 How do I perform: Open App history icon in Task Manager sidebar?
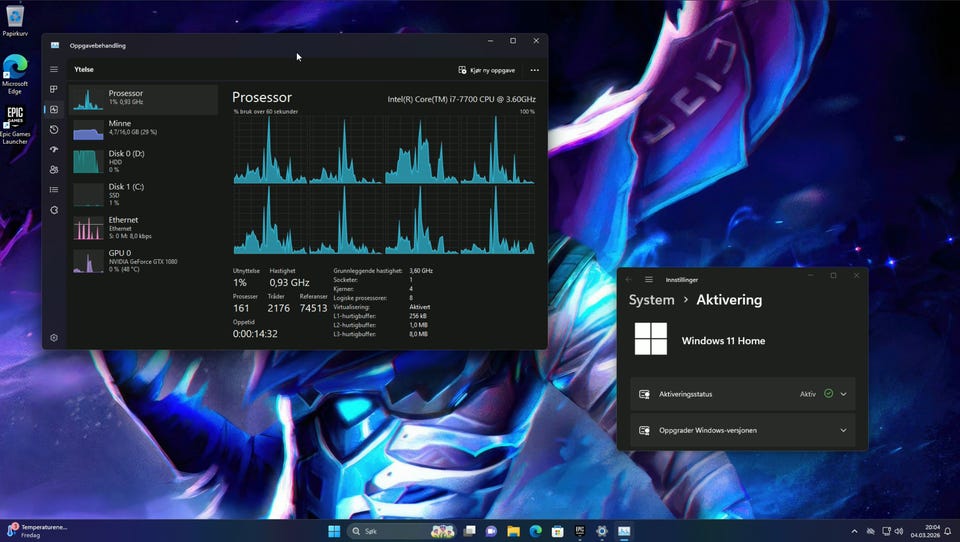pyautogui.click(x=54, y=130)
